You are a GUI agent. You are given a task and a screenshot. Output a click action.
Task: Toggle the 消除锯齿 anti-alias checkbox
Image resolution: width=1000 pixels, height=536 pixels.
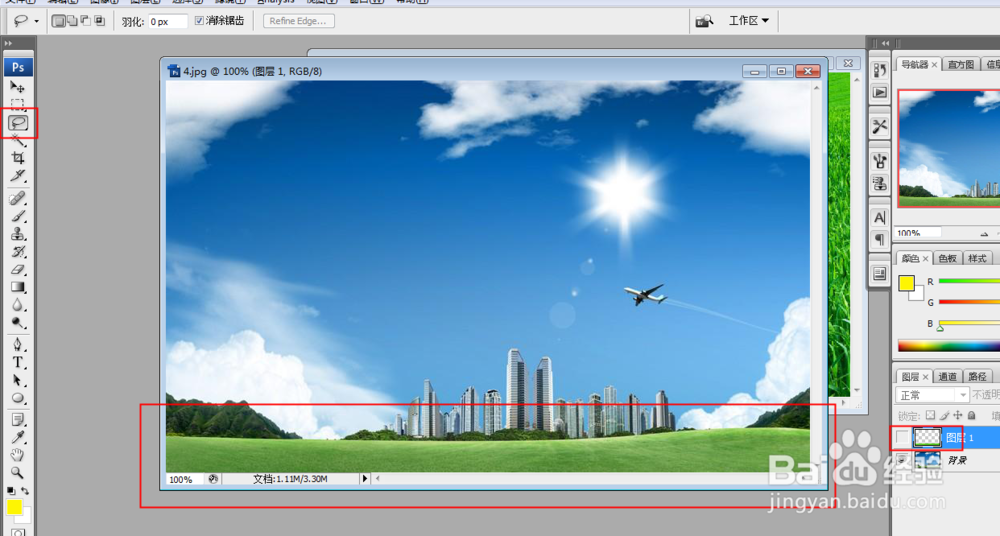click(x=199, y=21)
